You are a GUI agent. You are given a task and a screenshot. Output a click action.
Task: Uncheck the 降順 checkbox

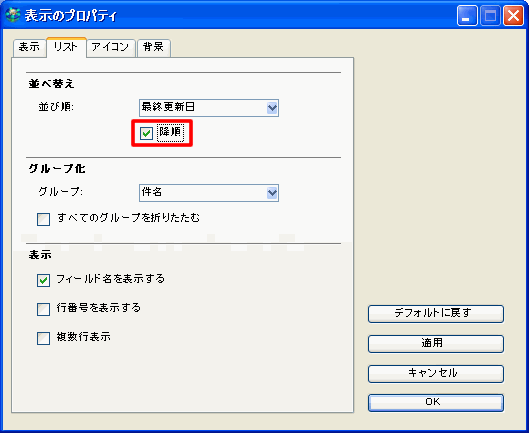(146, 133)
